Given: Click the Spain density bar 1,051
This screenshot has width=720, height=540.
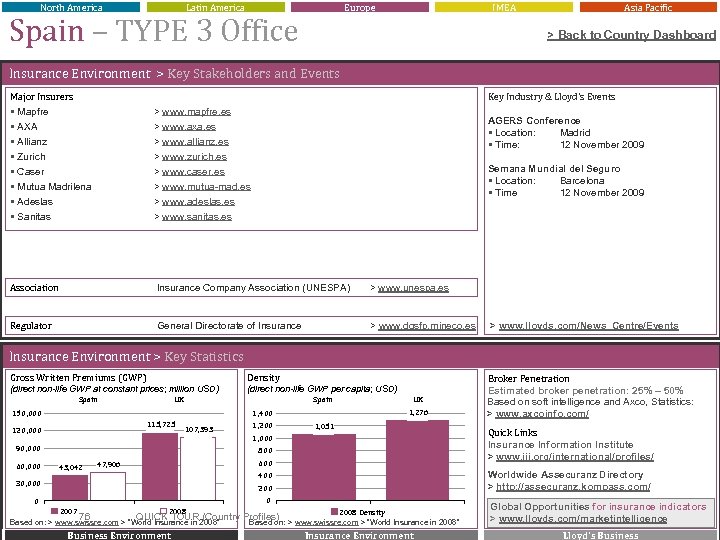Looking at the screenshot, I should pos(324,467).
